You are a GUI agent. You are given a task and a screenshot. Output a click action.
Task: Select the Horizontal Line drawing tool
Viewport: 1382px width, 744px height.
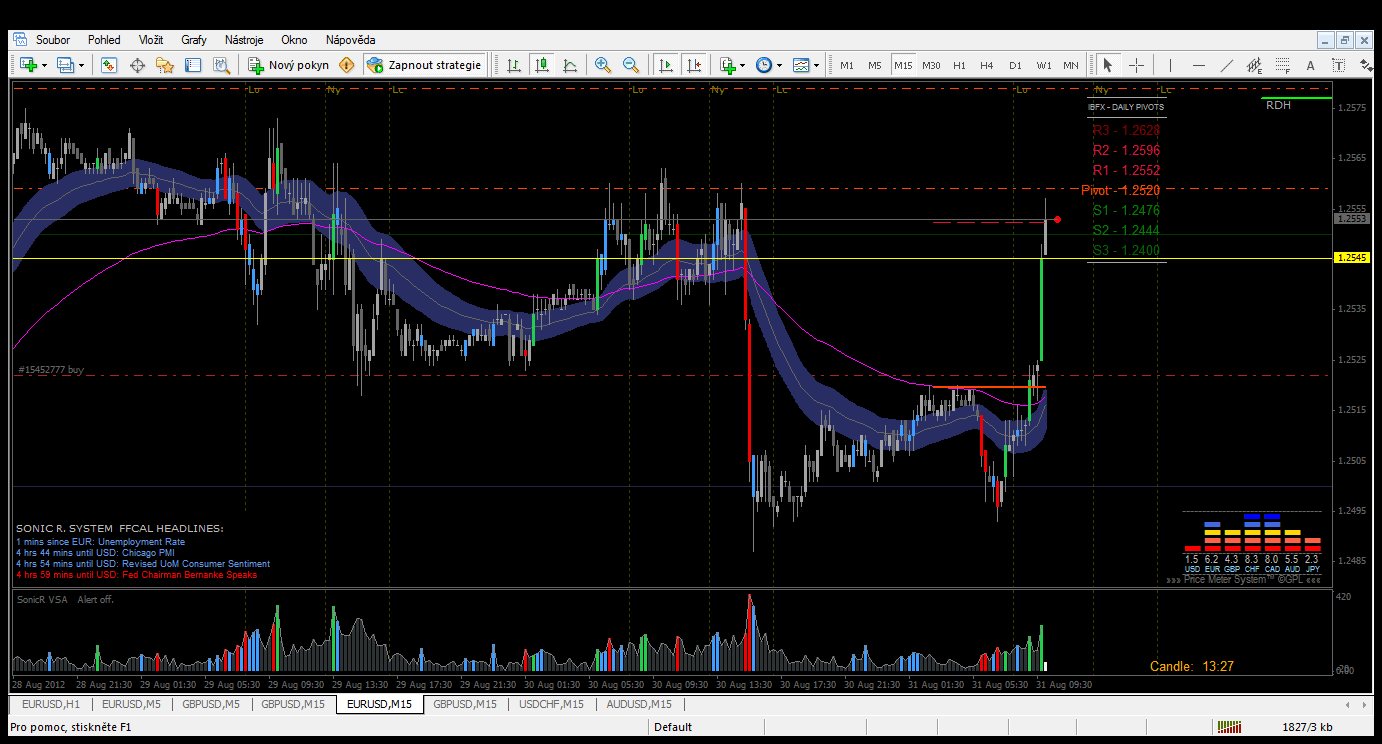[1199, 65]
